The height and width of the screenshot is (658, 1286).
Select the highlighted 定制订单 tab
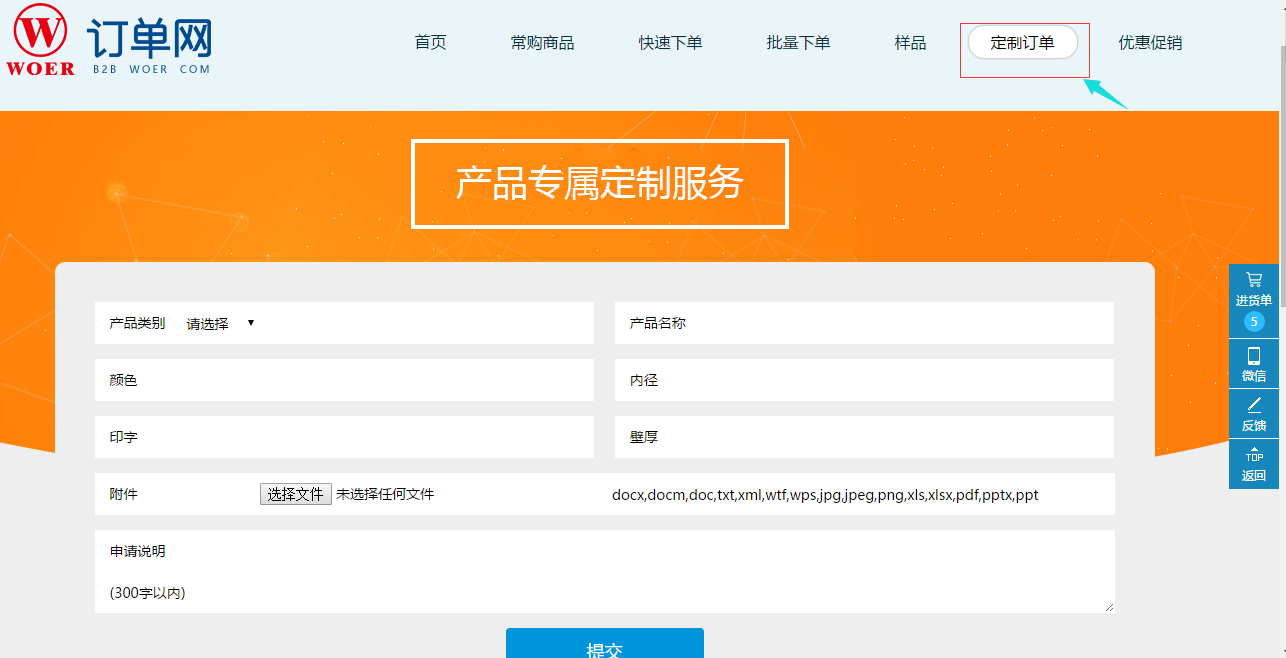(1023, 42)
